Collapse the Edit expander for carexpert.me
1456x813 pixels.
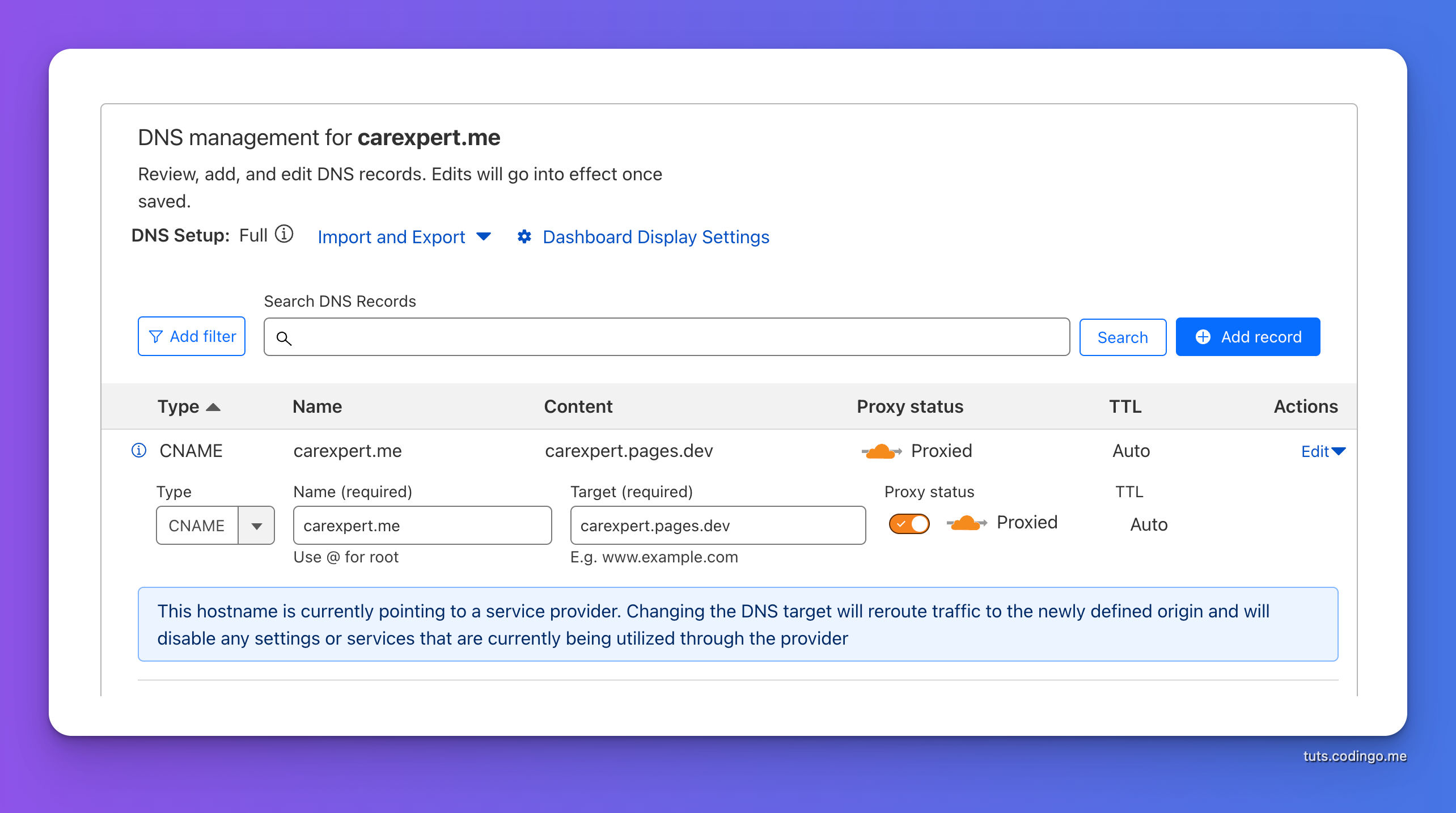pyautogui.click(x=1323, y=451)
